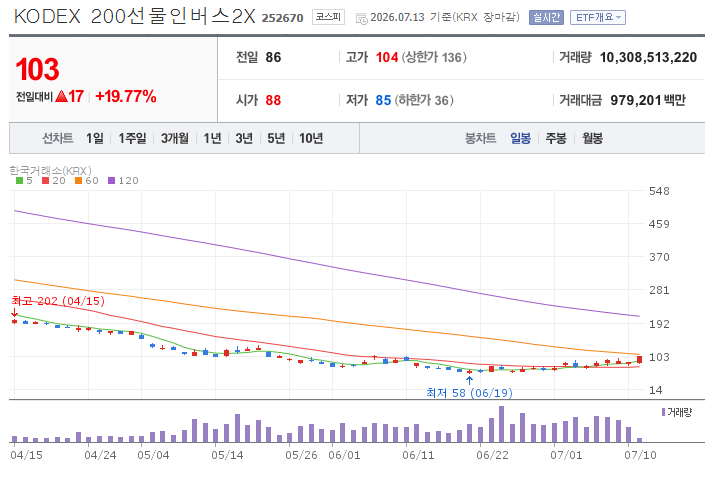Click the red down arrow at the 최고 202 marker
This screenshot has height=477, width=705.
14,312
